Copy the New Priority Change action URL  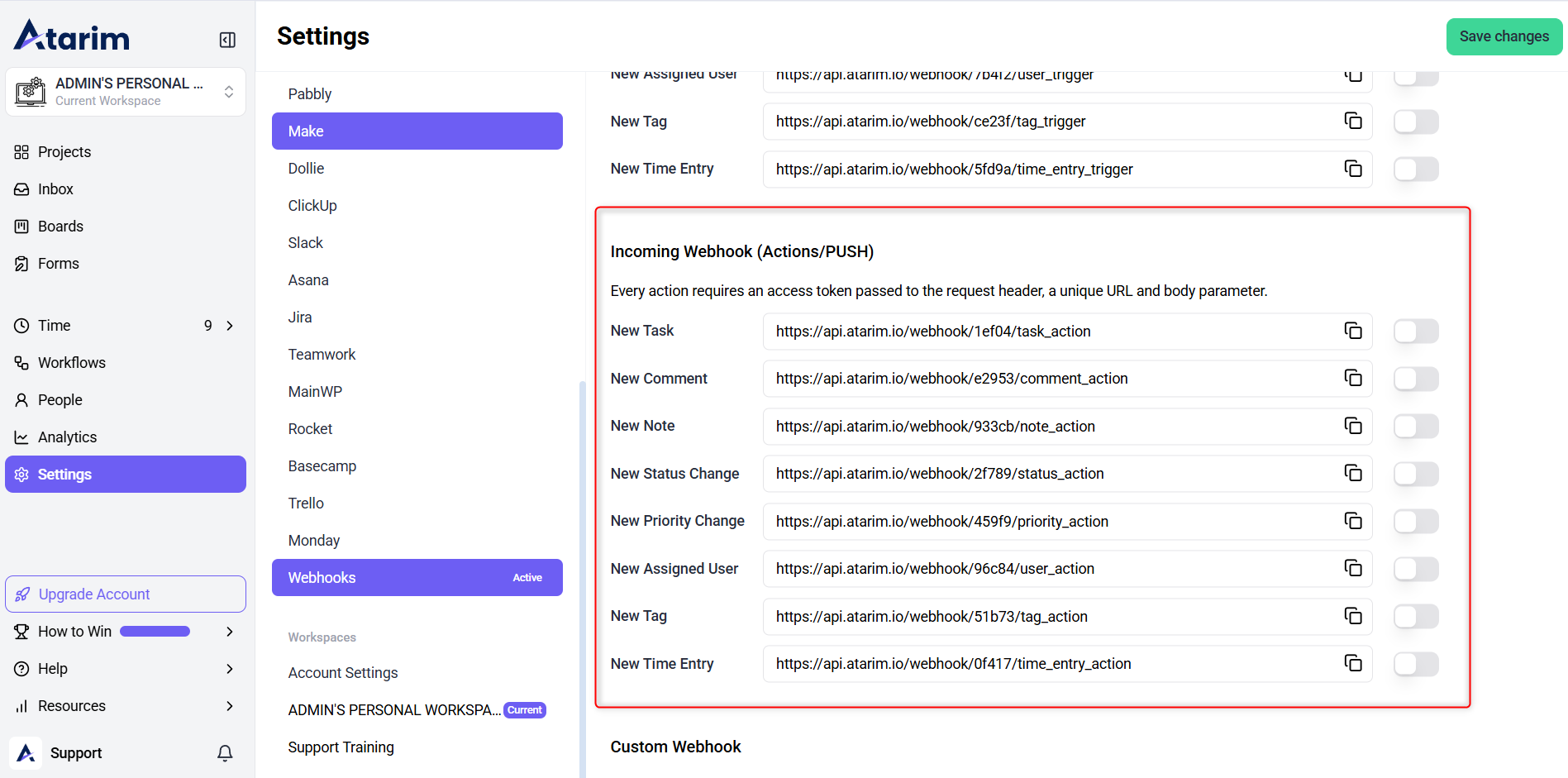[x=1352, y=521]
